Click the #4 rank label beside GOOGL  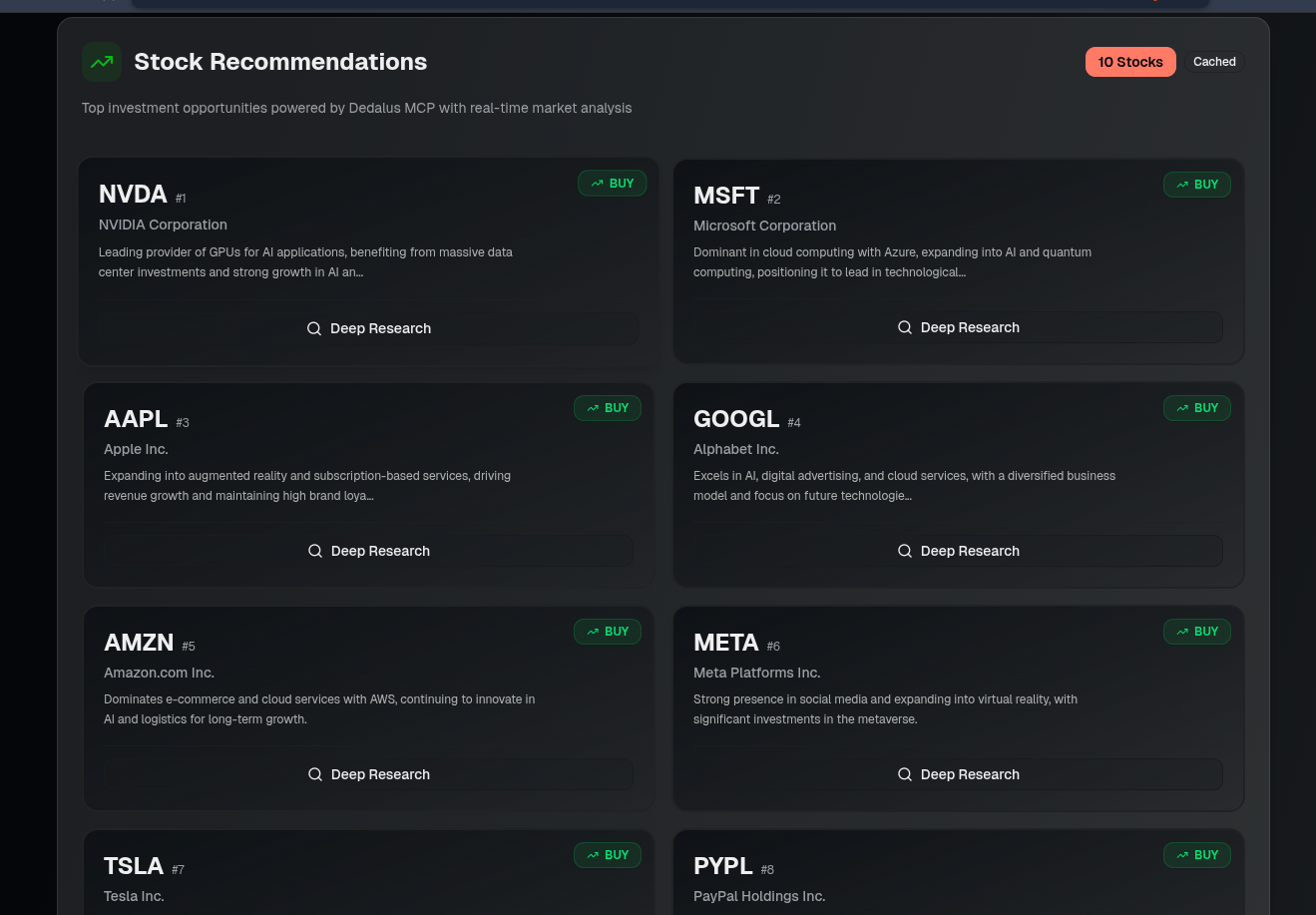point(794,423)
